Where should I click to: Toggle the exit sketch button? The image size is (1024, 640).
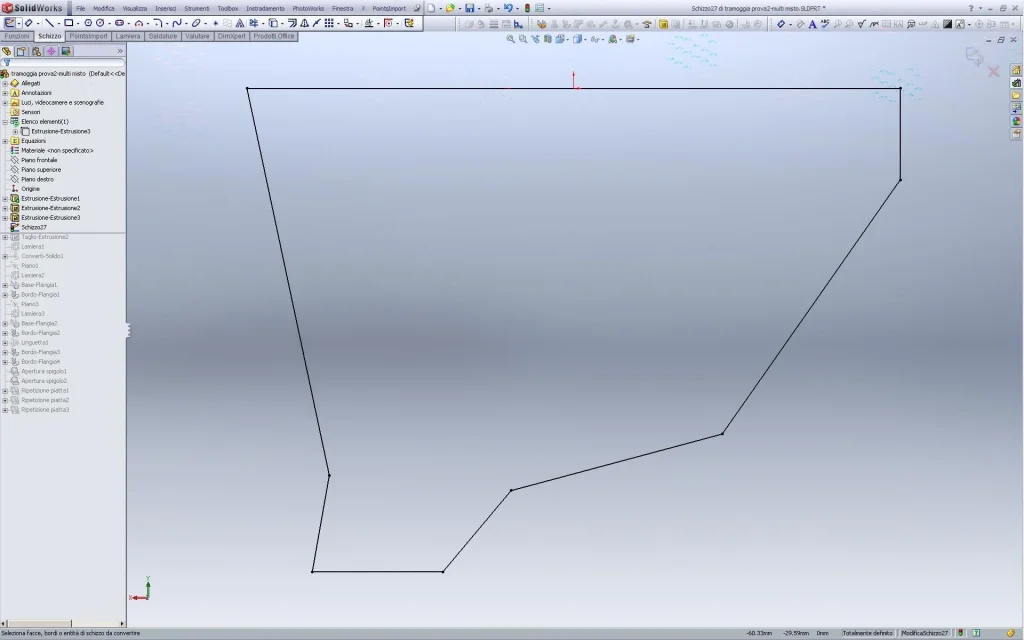click(x=973, y=57)
